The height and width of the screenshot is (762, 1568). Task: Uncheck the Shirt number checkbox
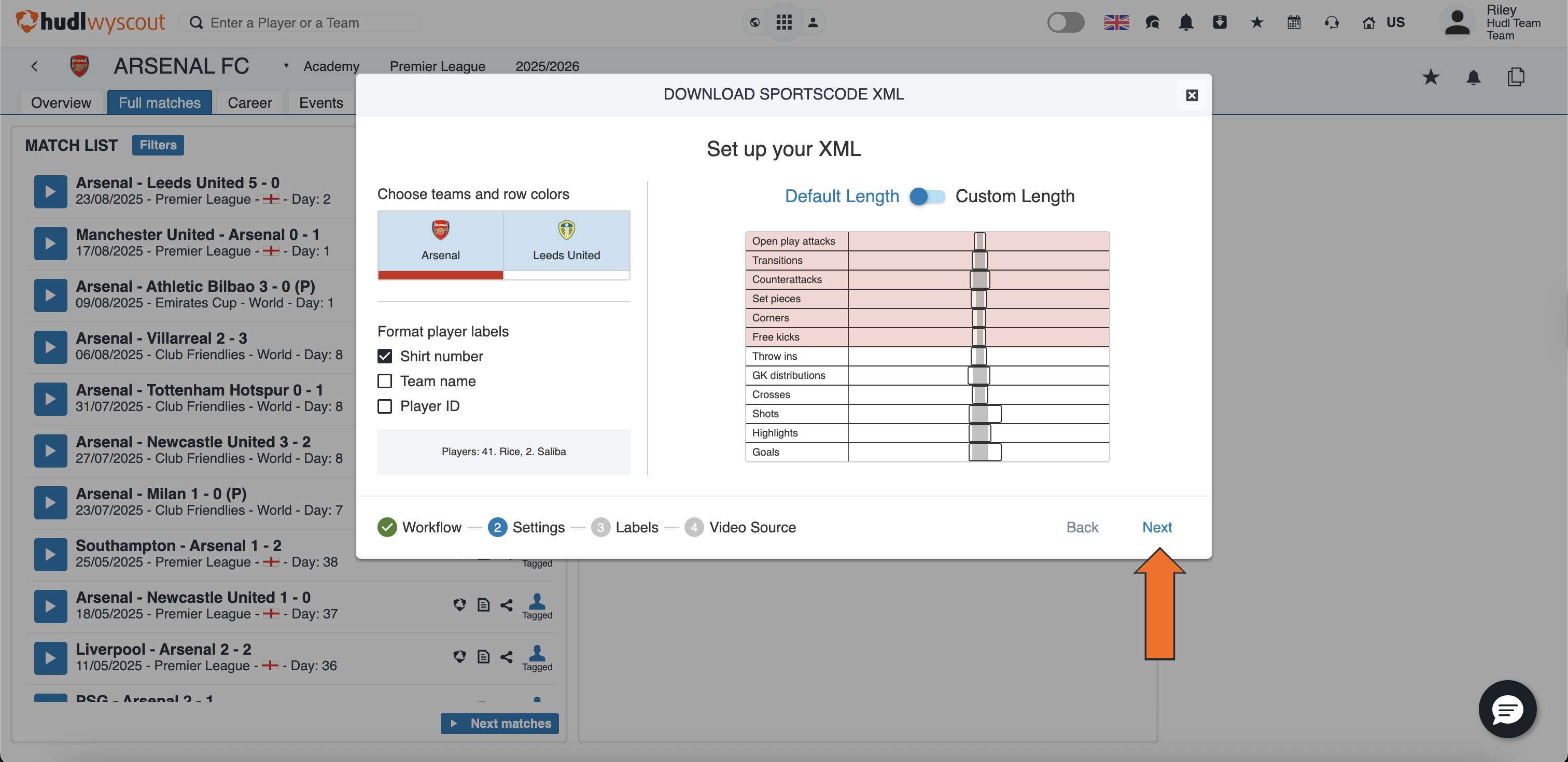(x=384, y=356)
